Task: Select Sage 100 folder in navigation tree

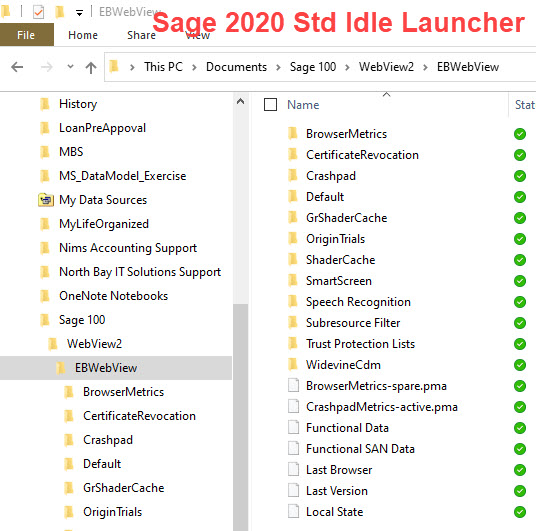Action: pyautogui.click(x=82, y=320)
